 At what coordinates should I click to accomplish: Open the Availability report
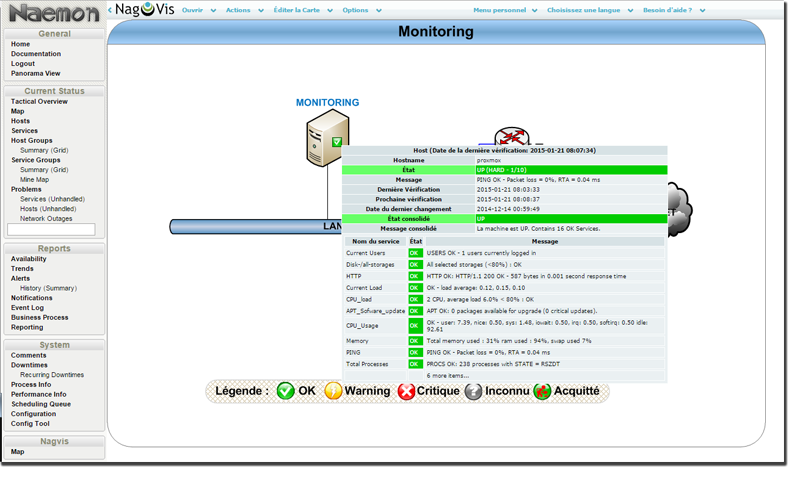[29, 259]
